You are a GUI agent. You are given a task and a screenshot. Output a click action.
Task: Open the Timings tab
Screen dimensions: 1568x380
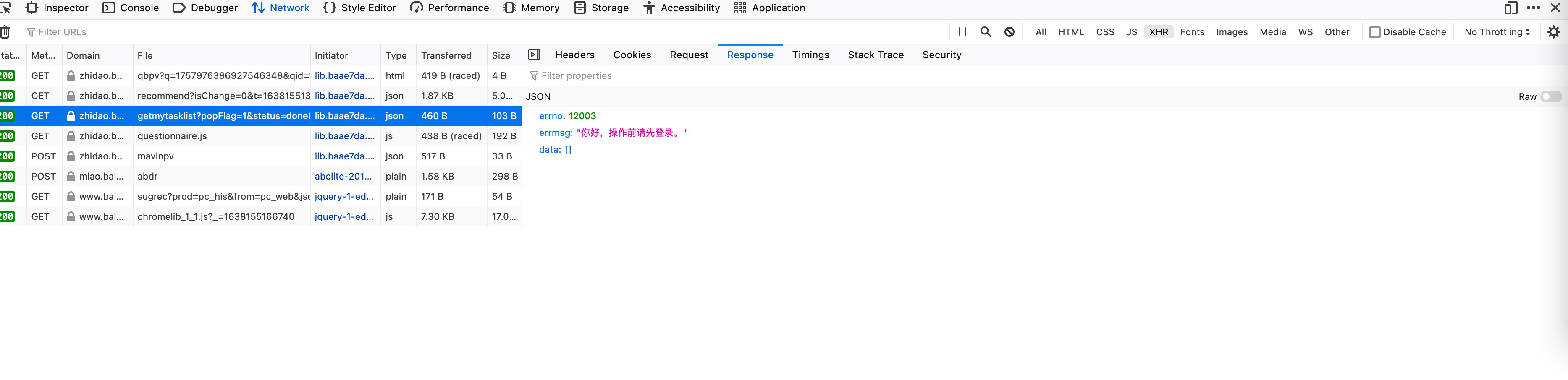811,55
